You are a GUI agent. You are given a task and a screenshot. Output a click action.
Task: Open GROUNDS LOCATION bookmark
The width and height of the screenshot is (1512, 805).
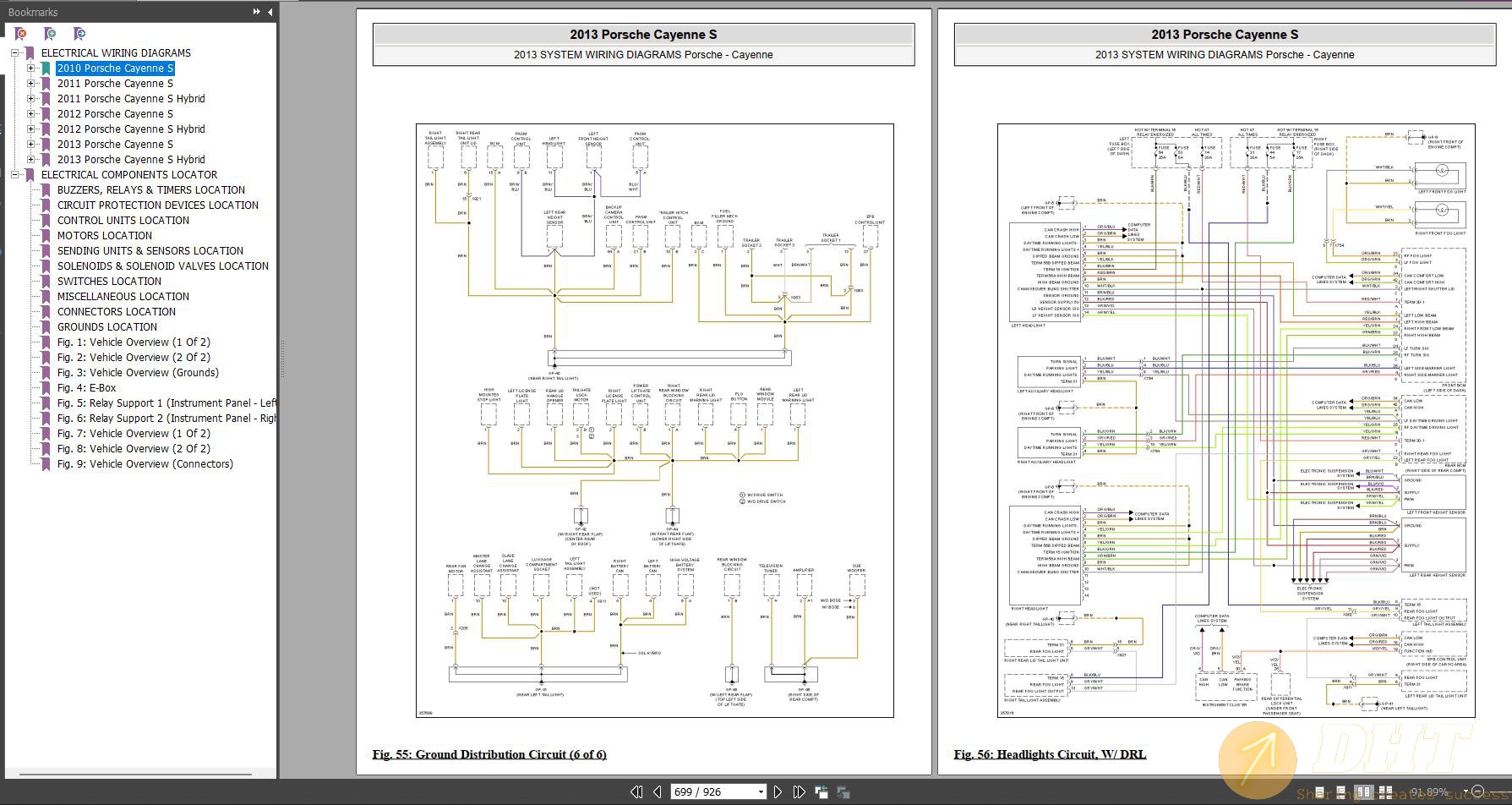pyautogui.click(x=107, y=326)
